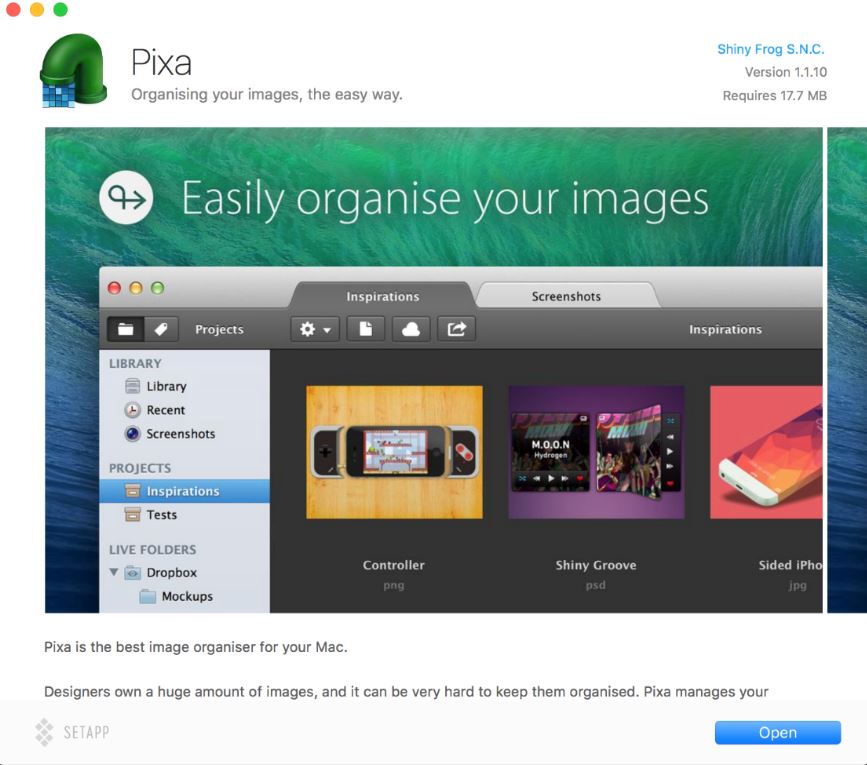This screenshot has height=765, width=867.
Task: Select the Mockups subfolder
Action: tap(187, 596)
